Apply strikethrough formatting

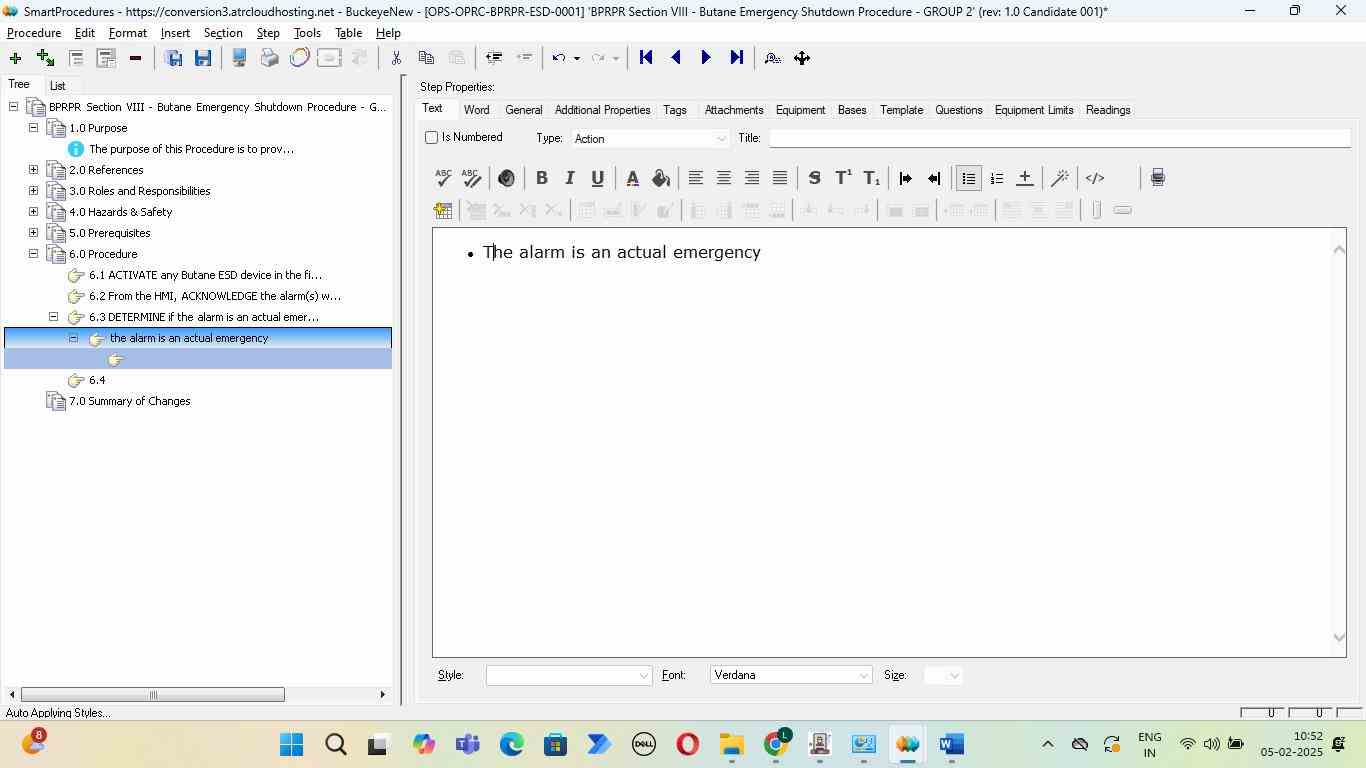pos(814,178)
